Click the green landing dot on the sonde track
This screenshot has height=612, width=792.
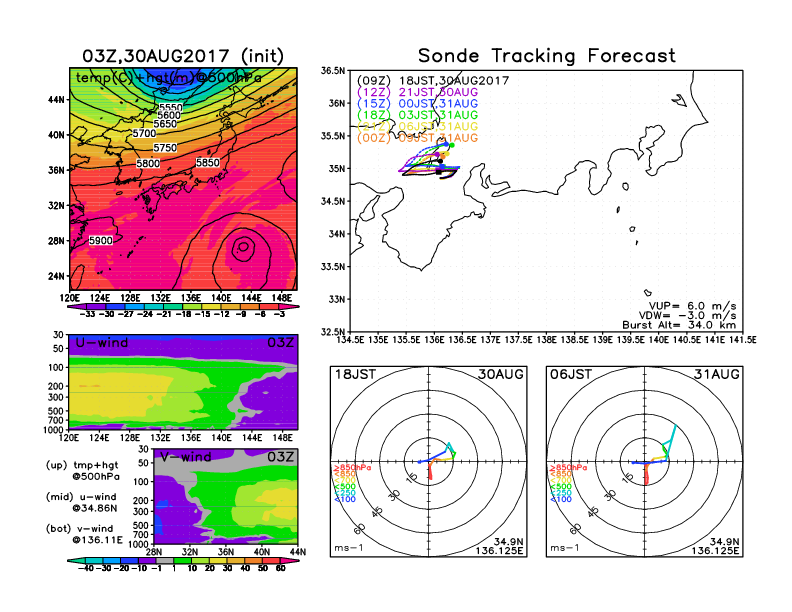[x=452, y=145]
